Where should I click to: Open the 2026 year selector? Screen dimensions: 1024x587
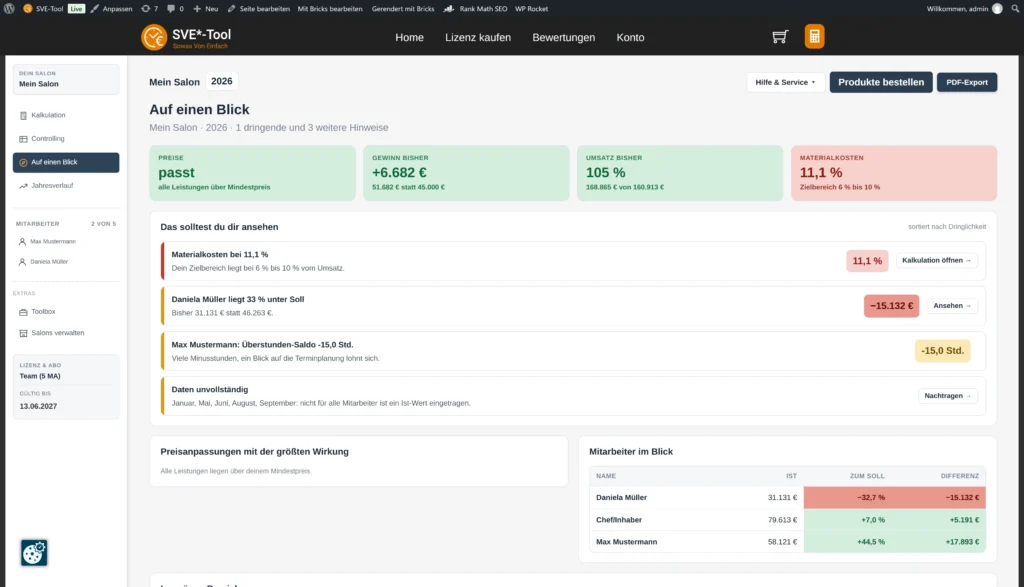point(221,82)
